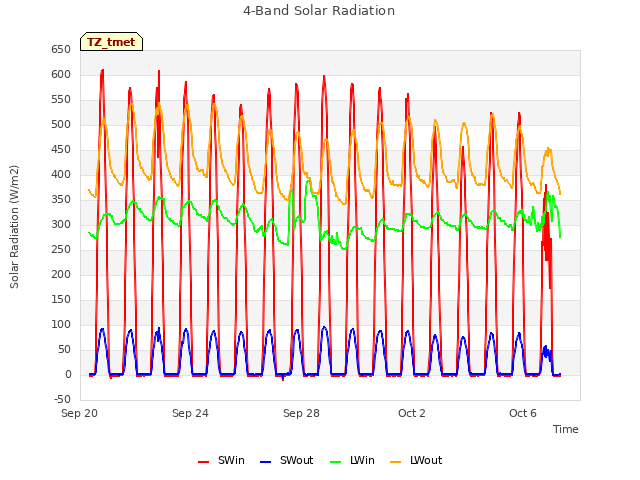This screenshot has width=640, height=480.
Task: Click the red SWin legend swatch
Action: pyautogui.click(x=203, y=462)
